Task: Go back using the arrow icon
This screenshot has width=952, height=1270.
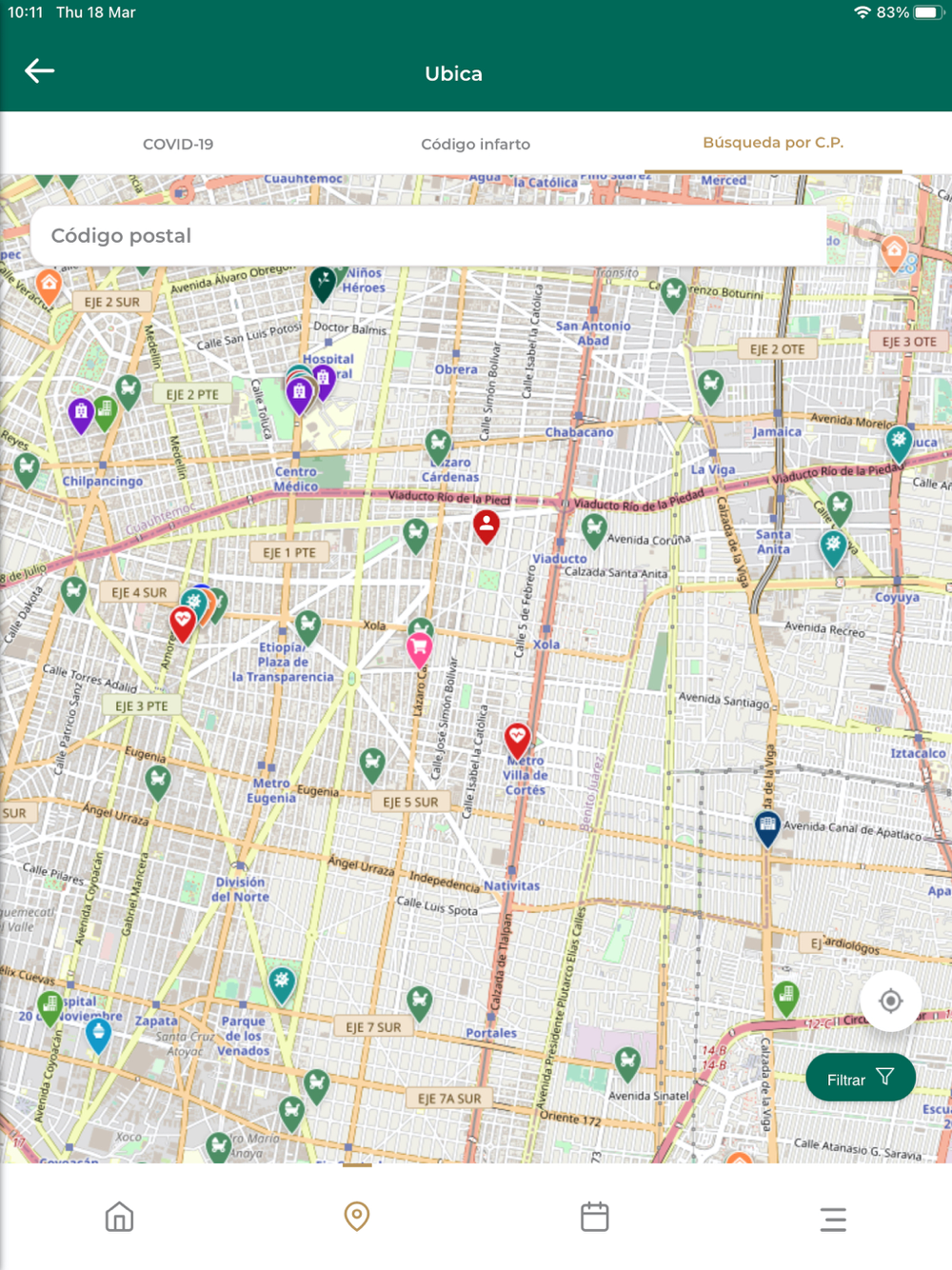Action: pyautogui.click(x=39, y=71)
